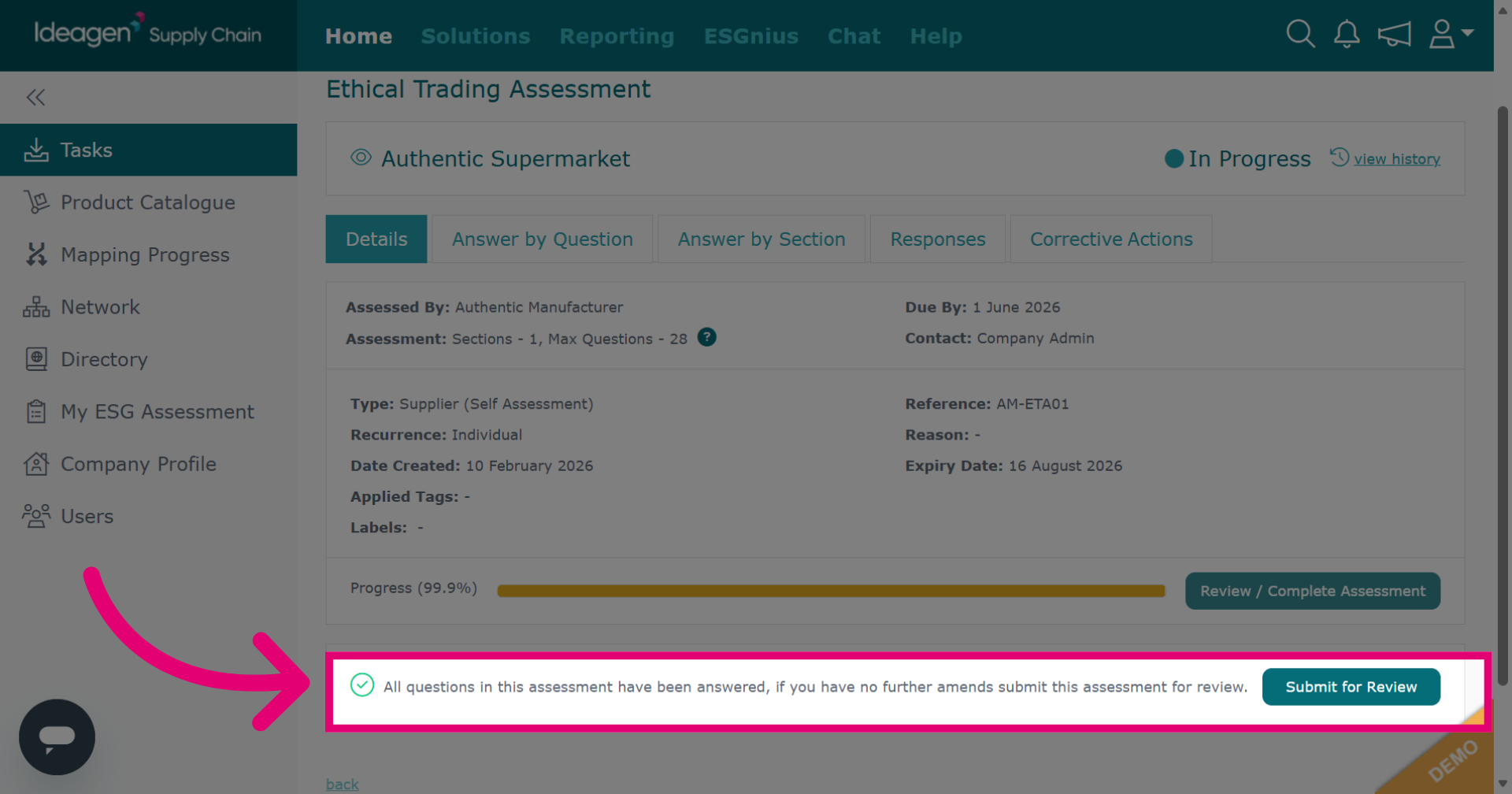The width and height of the screenshot is (1512, 794).
Task: Click date created 10 February 2026
Action: [x=529, y=466]
